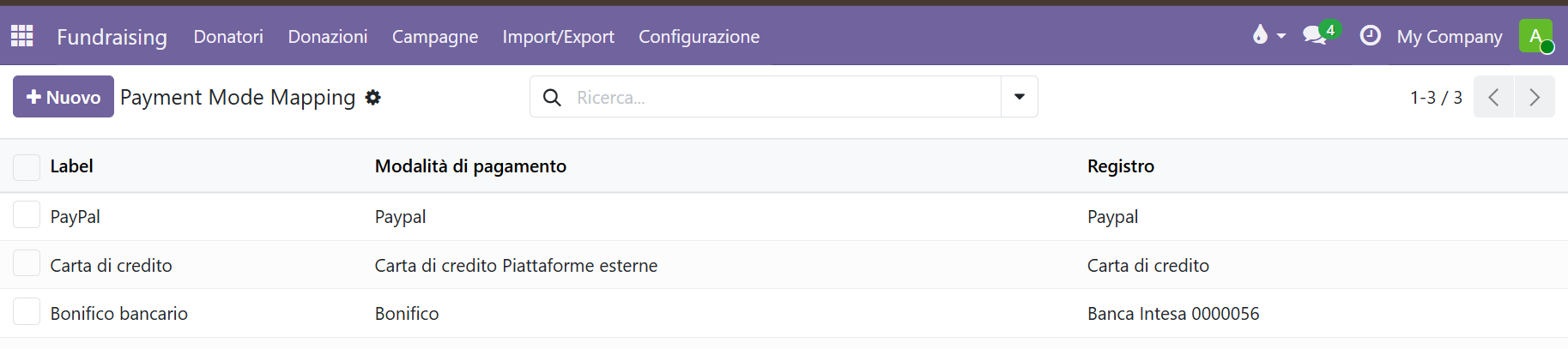
Task: Tick the PayPal row checkbox
Action: [x=27, y=214]
